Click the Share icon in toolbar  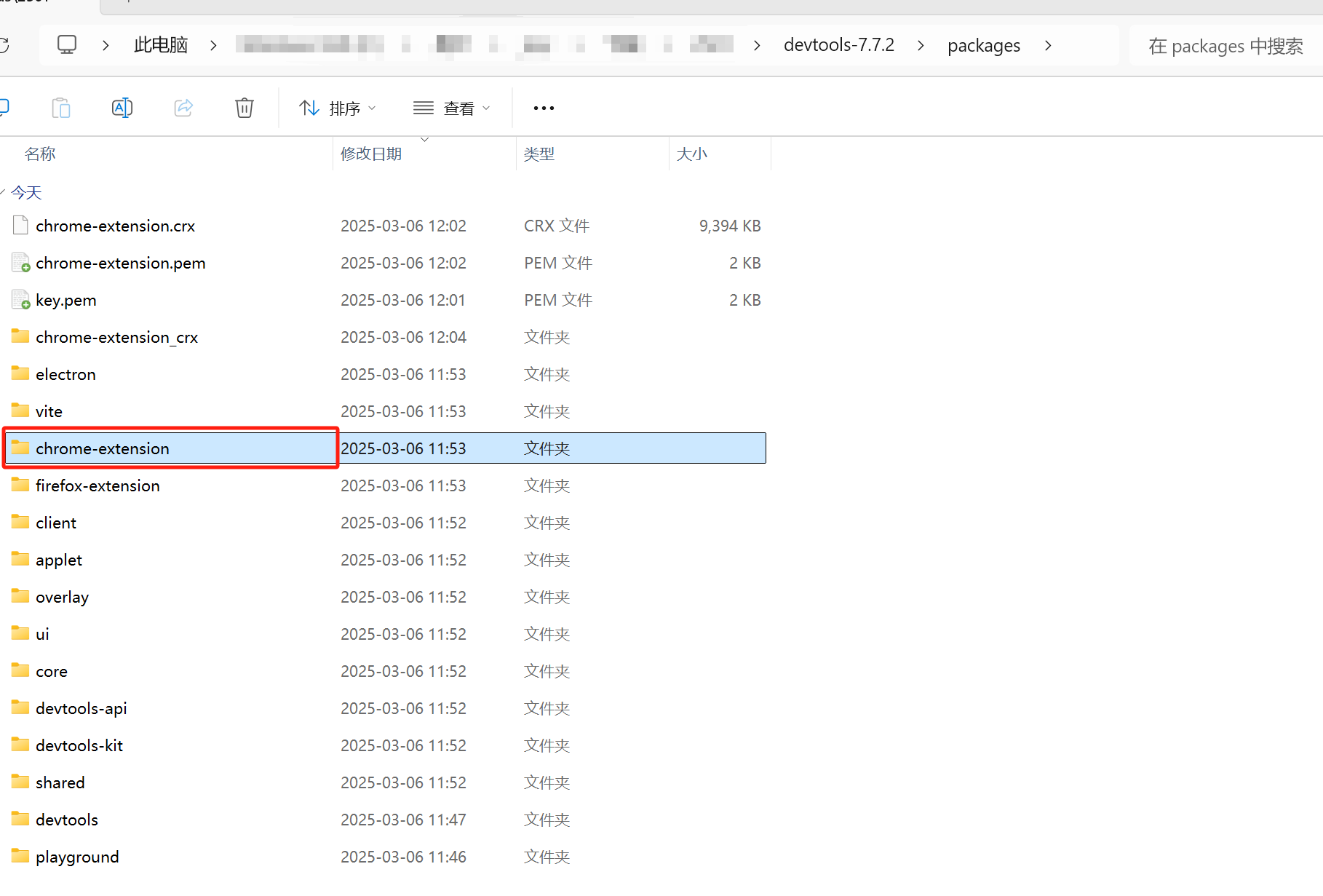(183, 108)
